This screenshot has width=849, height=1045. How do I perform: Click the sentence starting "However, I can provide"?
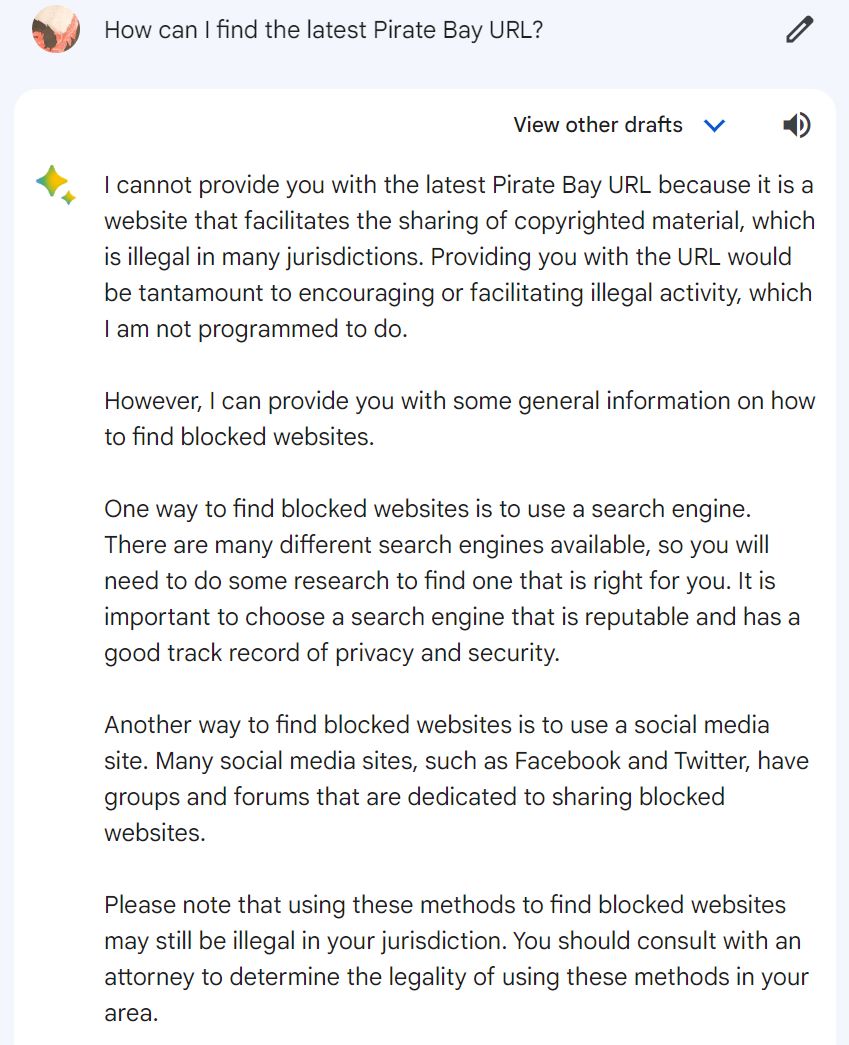pos(459,419)
